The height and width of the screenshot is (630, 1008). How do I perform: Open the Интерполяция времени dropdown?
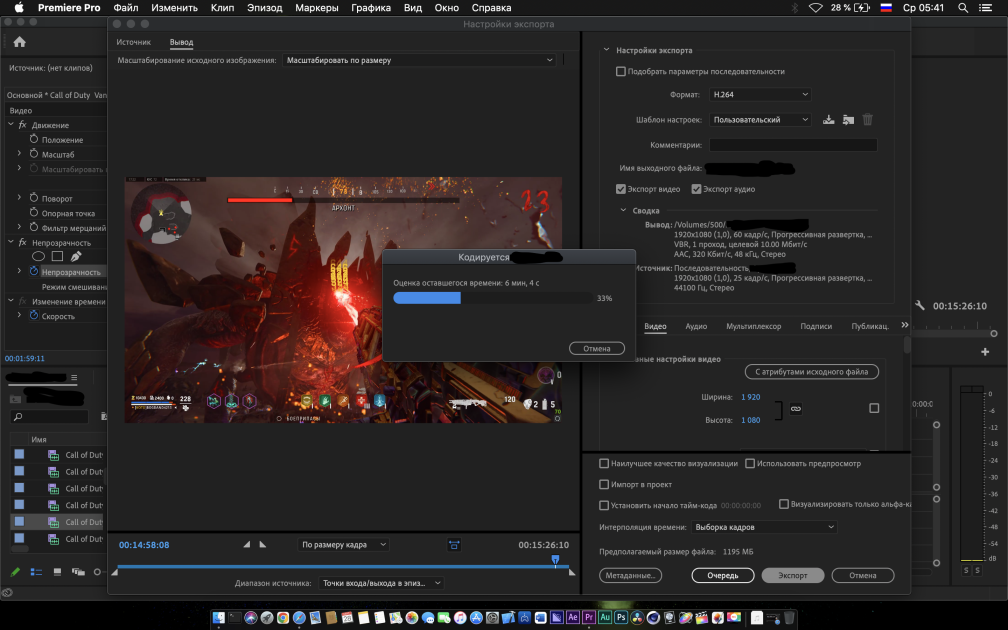point(764,527)
